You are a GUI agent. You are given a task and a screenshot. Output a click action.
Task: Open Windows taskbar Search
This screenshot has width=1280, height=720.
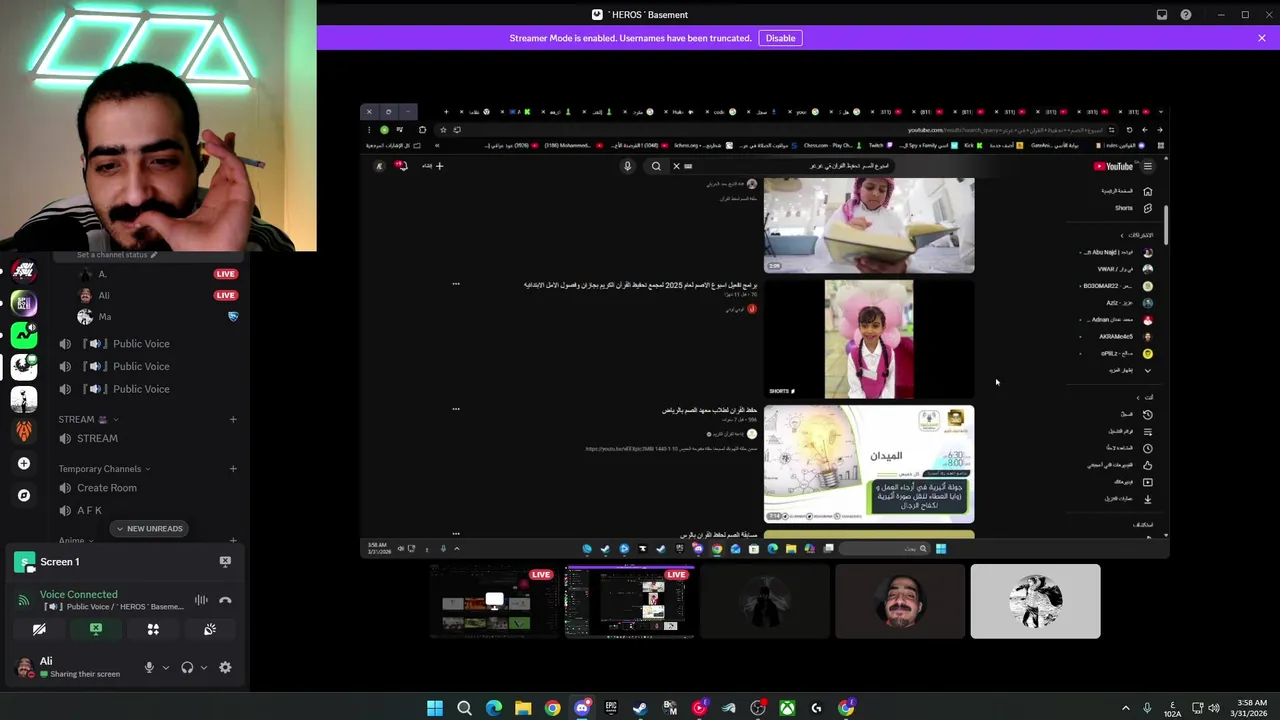tap(464, 708)
